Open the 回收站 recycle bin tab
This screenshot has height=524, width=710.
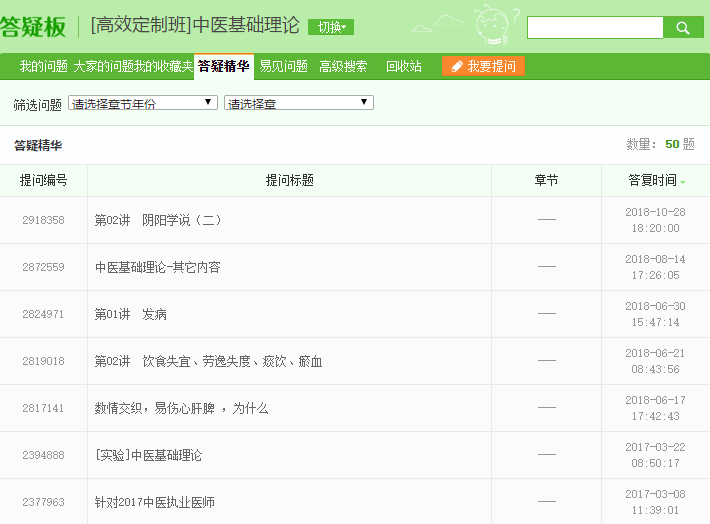pos(404,67)
